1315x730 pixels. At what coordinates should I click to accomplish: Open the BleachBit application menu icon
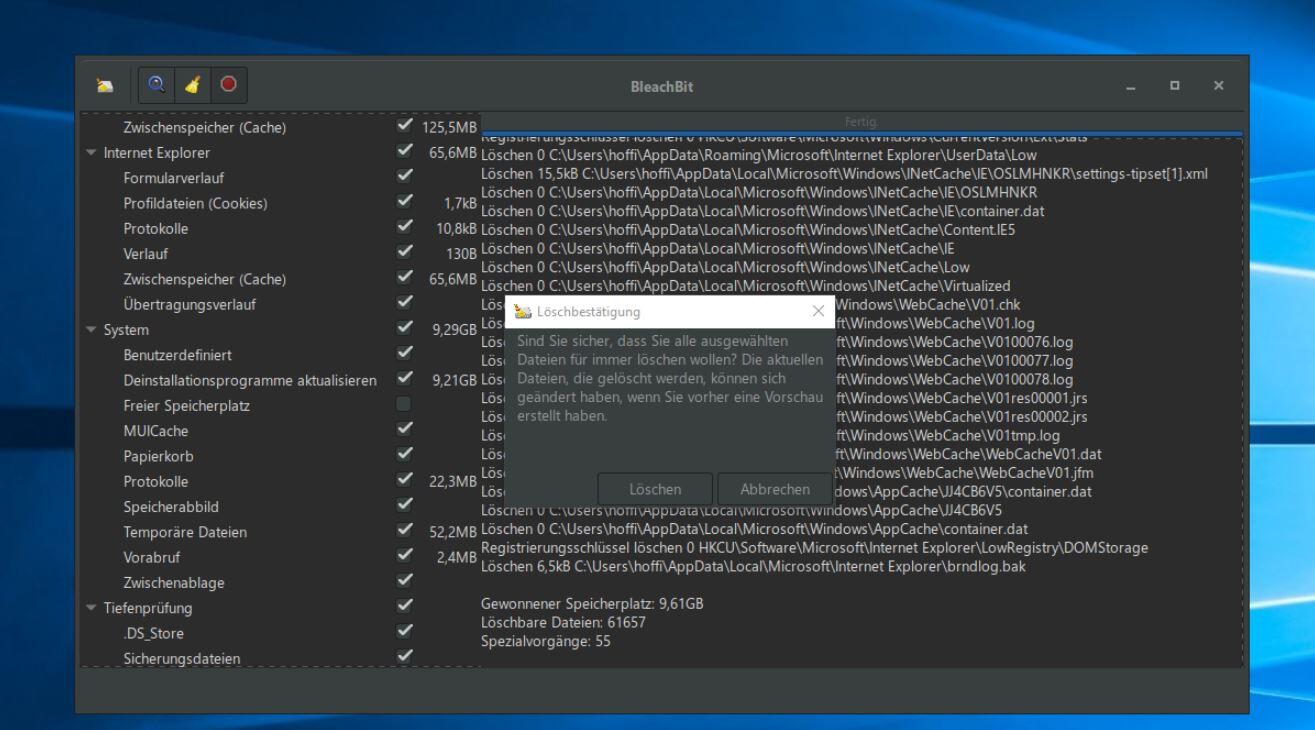coord(103,87)
